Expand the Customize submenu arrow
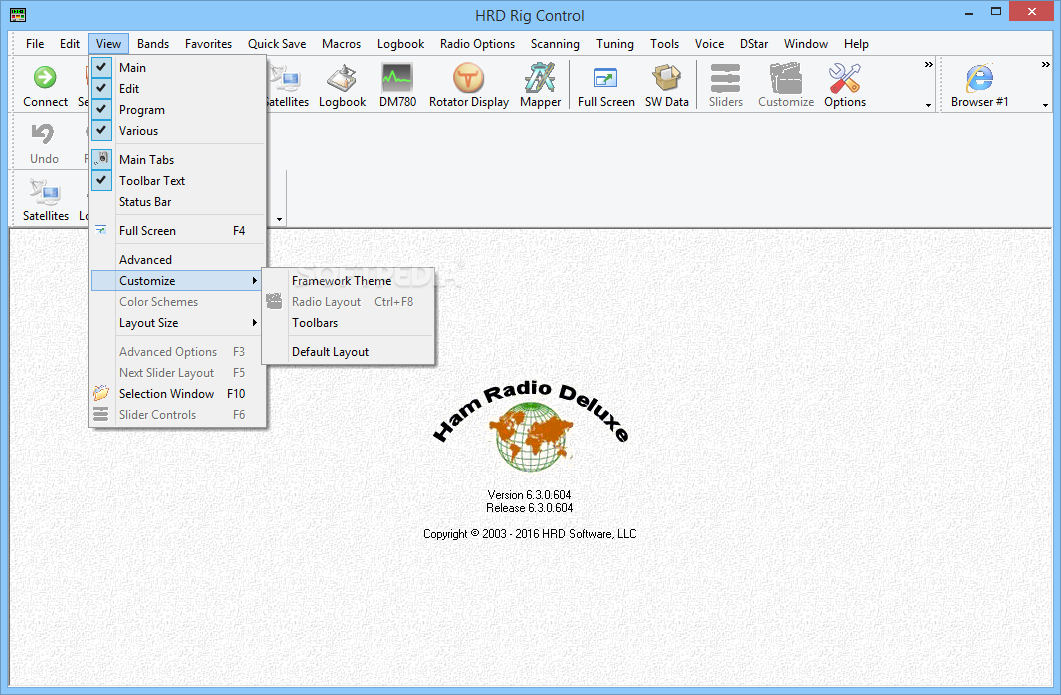 tap(254, 280)
